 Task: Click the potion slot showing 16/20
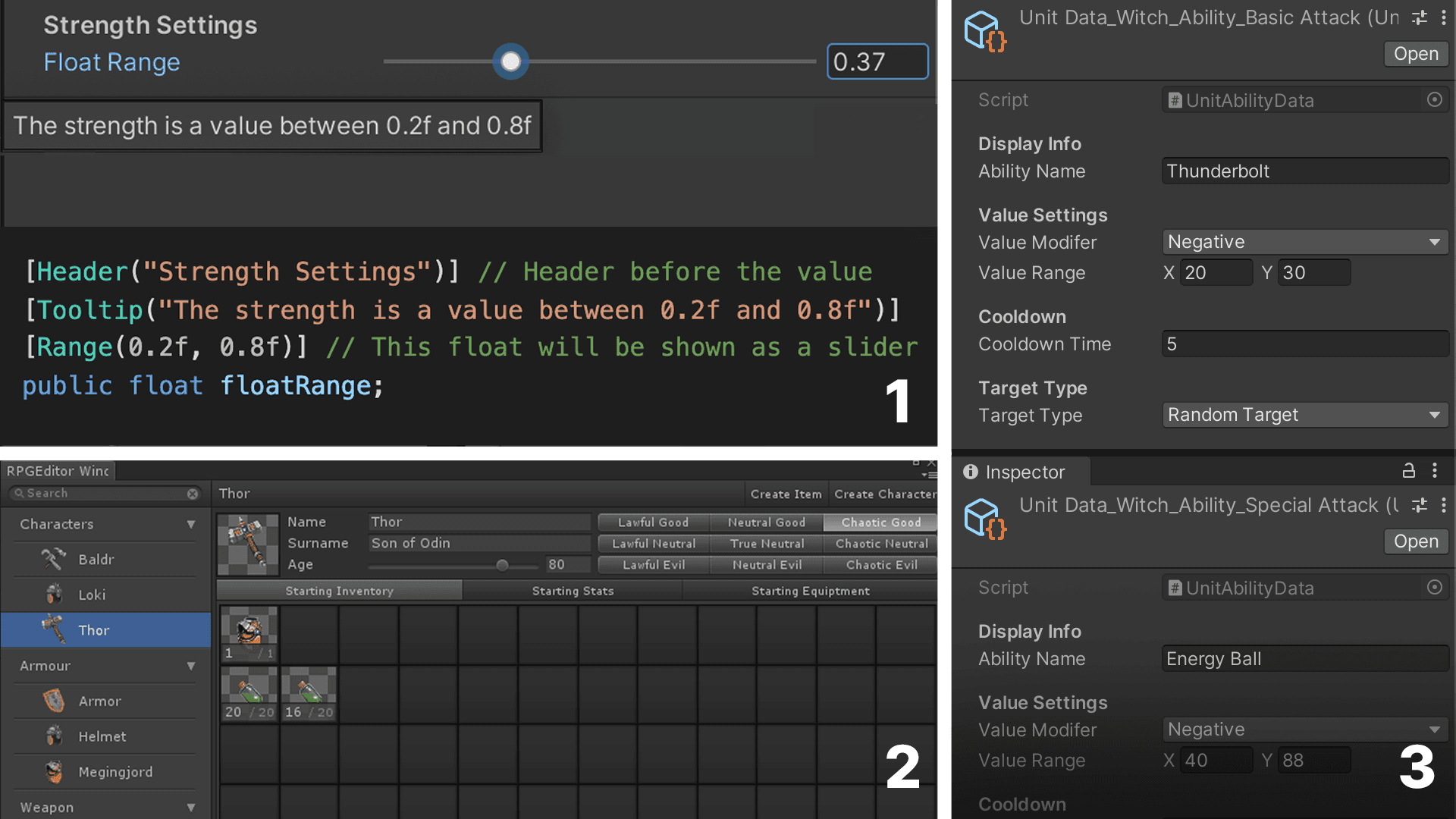(x=309, y=694)
